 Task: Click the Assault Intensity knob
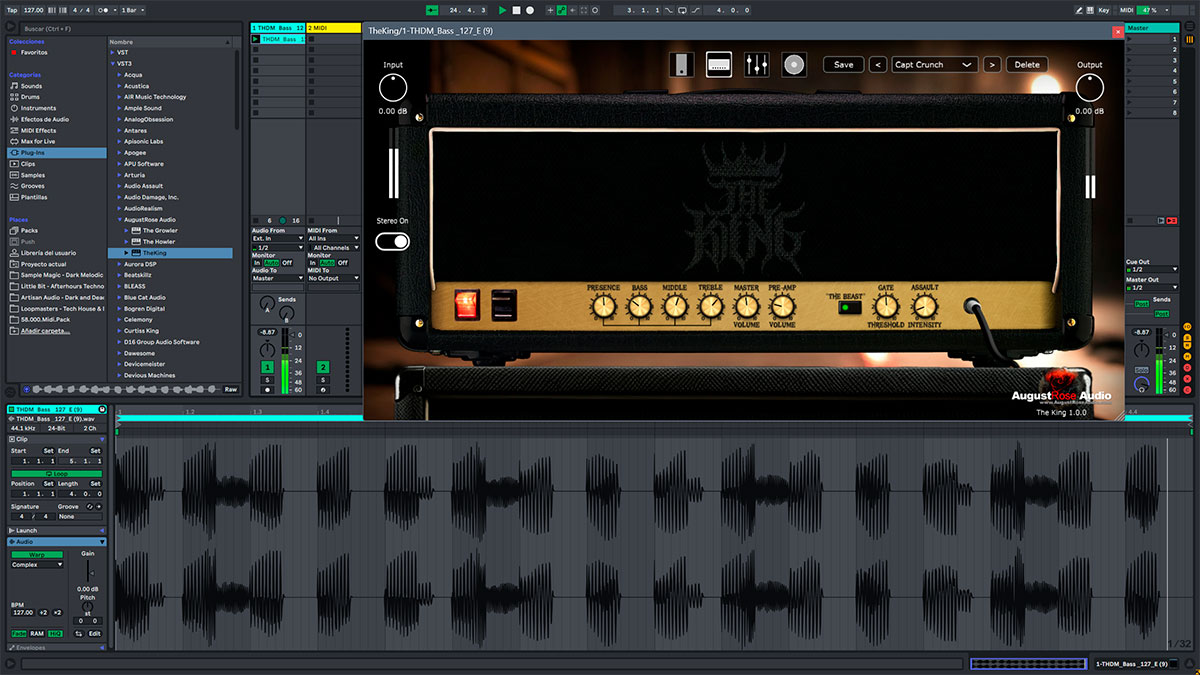point(925,307)
